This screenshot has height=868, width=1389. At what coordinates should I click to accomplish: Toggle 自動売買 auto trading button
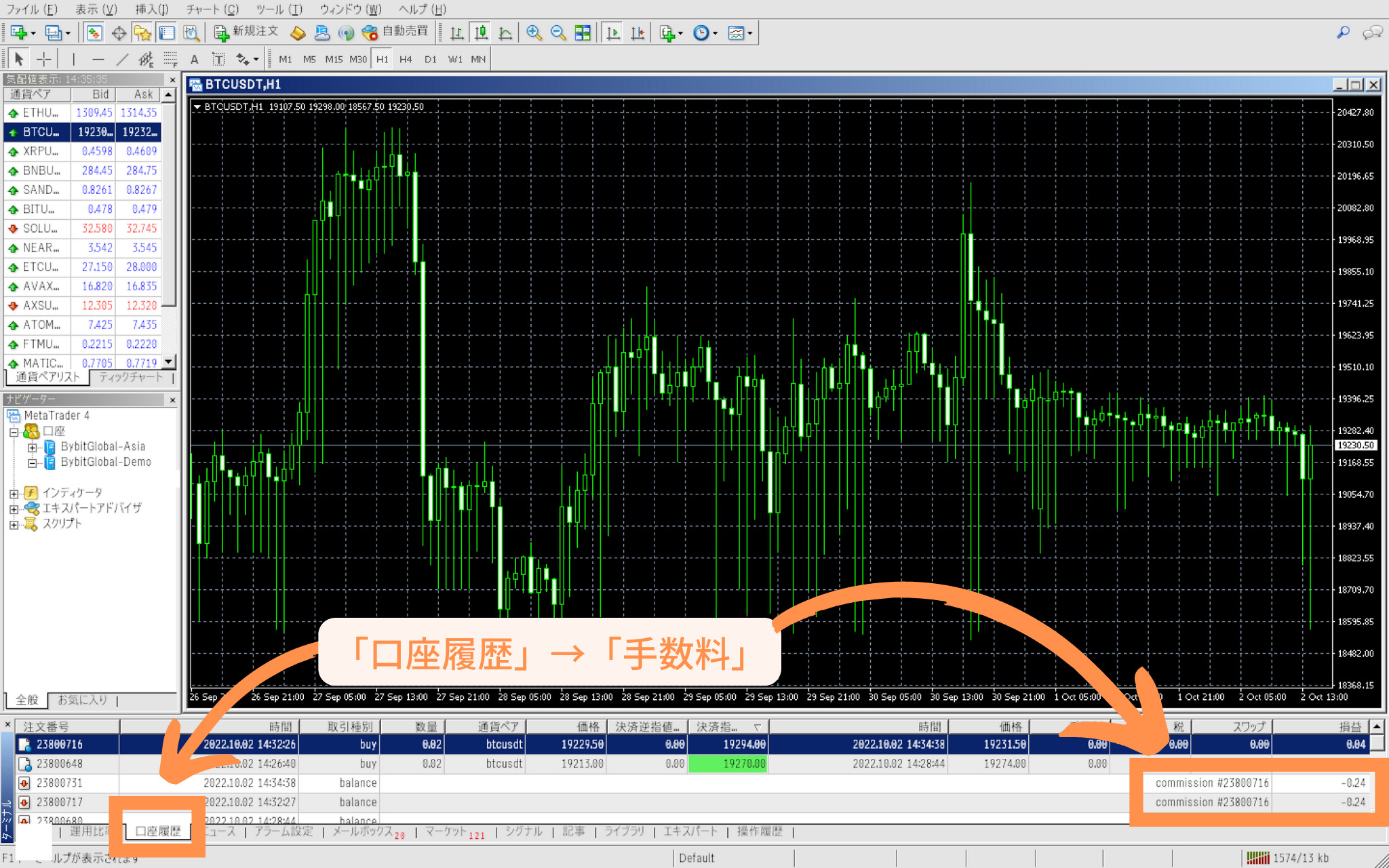(x=395, y=32)
